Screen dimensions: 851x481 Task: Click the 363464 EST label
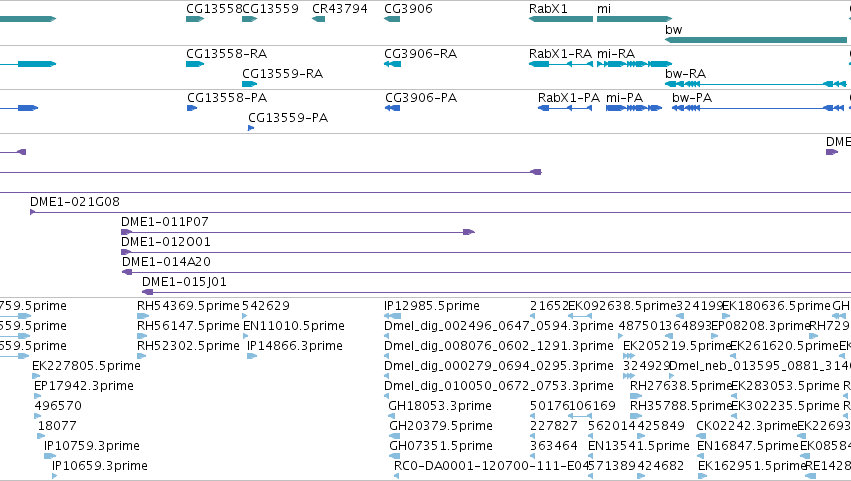click(x=554, y=447)
